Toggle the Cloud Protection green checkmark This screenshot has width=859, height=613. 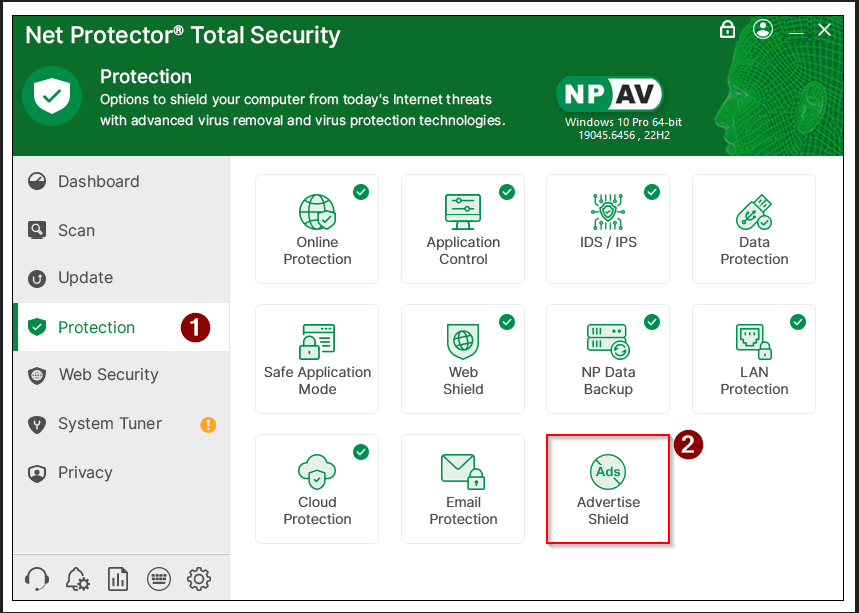pos(361,452)
